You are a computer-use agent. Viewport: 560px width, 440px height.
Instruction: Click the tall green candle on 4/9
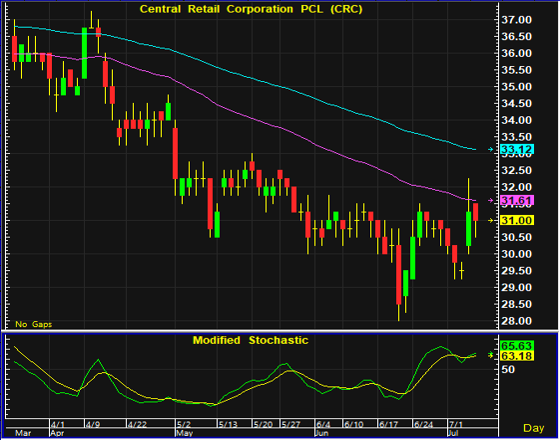coord(85,53)
